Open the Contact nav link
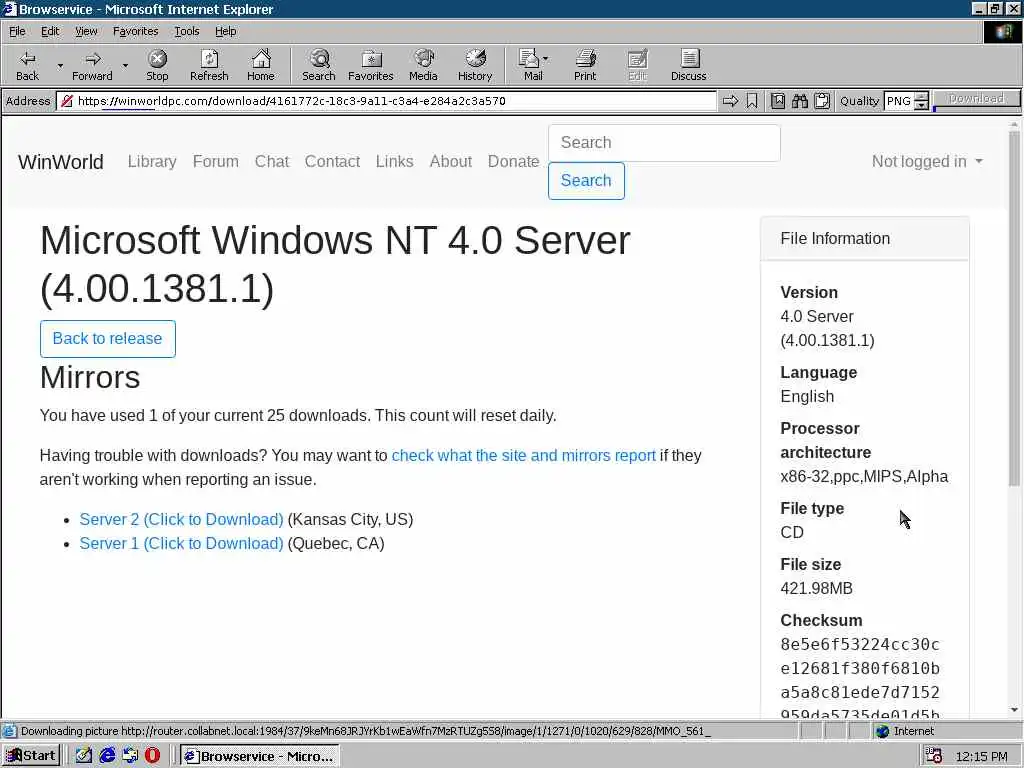This screenshot has height=768, width=1024. 332,161
